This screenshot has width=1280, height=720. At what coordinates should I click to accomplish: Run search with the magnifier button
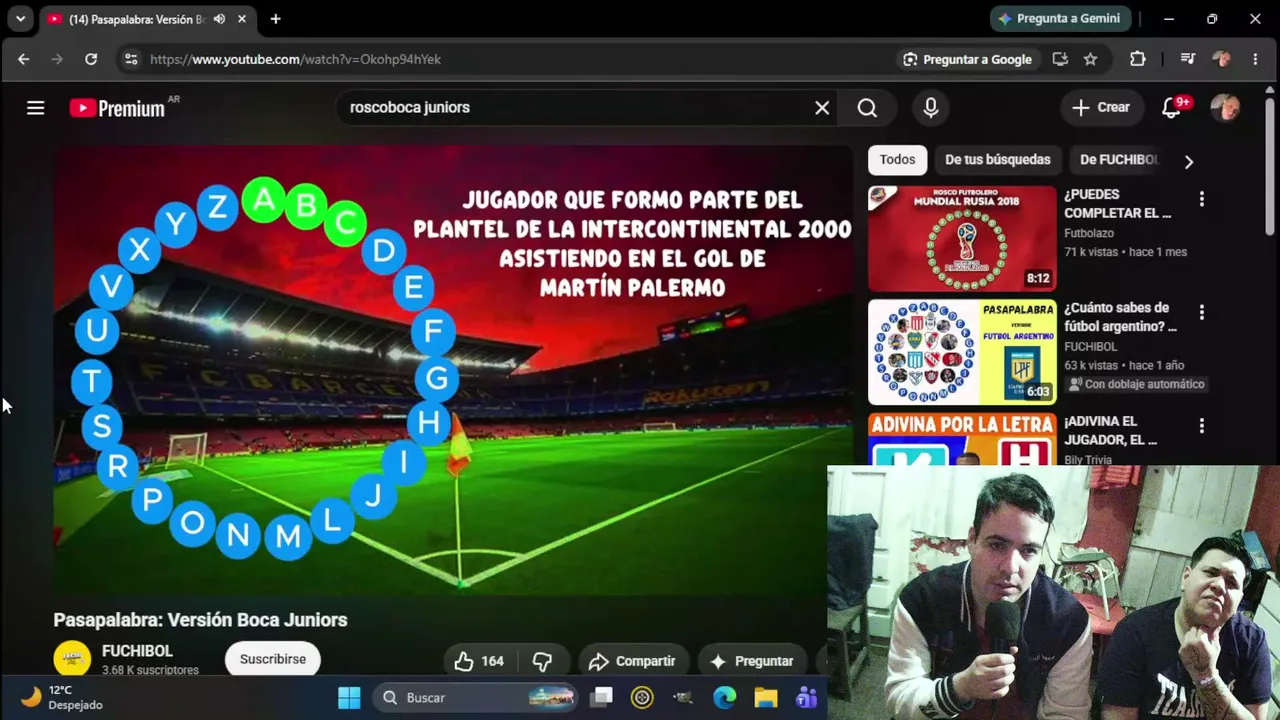[x=867, y=108]
